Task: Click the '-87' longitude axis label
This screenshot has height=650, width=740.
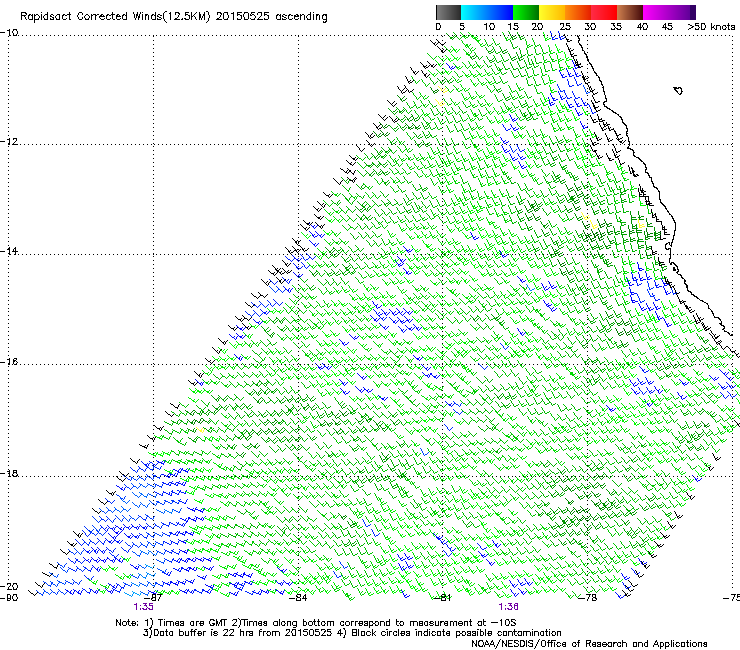Action: pyautogui.click(x=153, y=598)
